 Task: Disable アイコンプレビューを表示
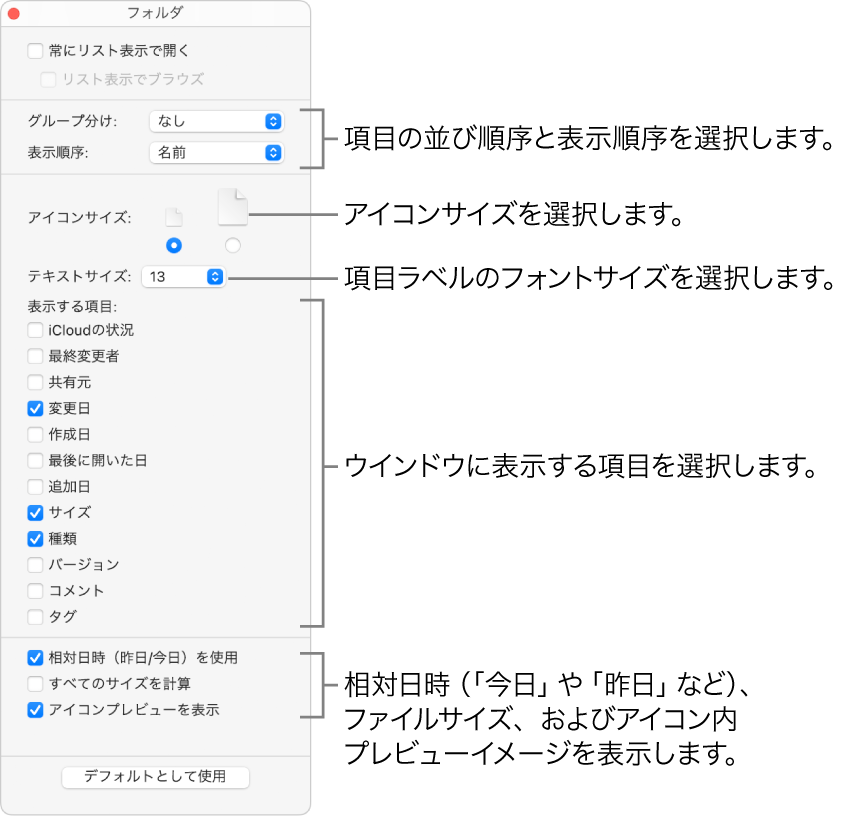click(x=34, y=710)
